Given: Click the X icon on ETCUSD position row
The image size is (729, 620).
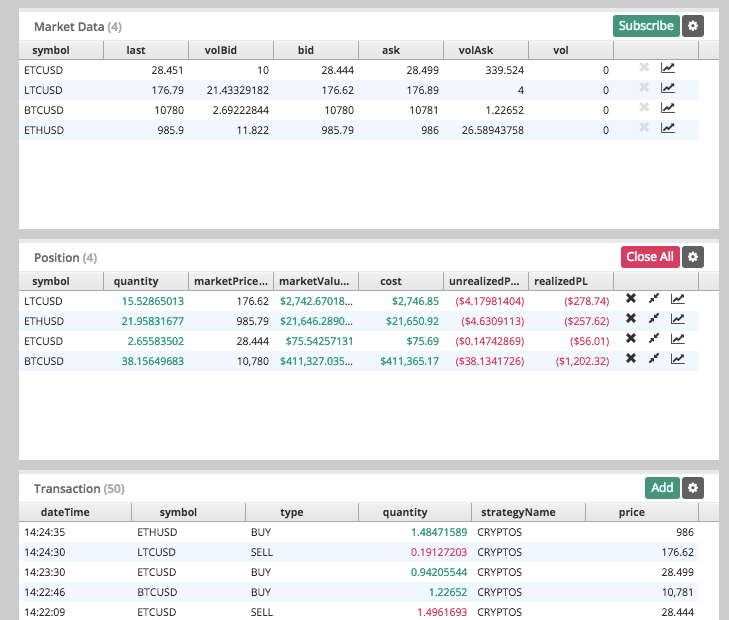Looking at the screenshot, I should pos(631,338).
